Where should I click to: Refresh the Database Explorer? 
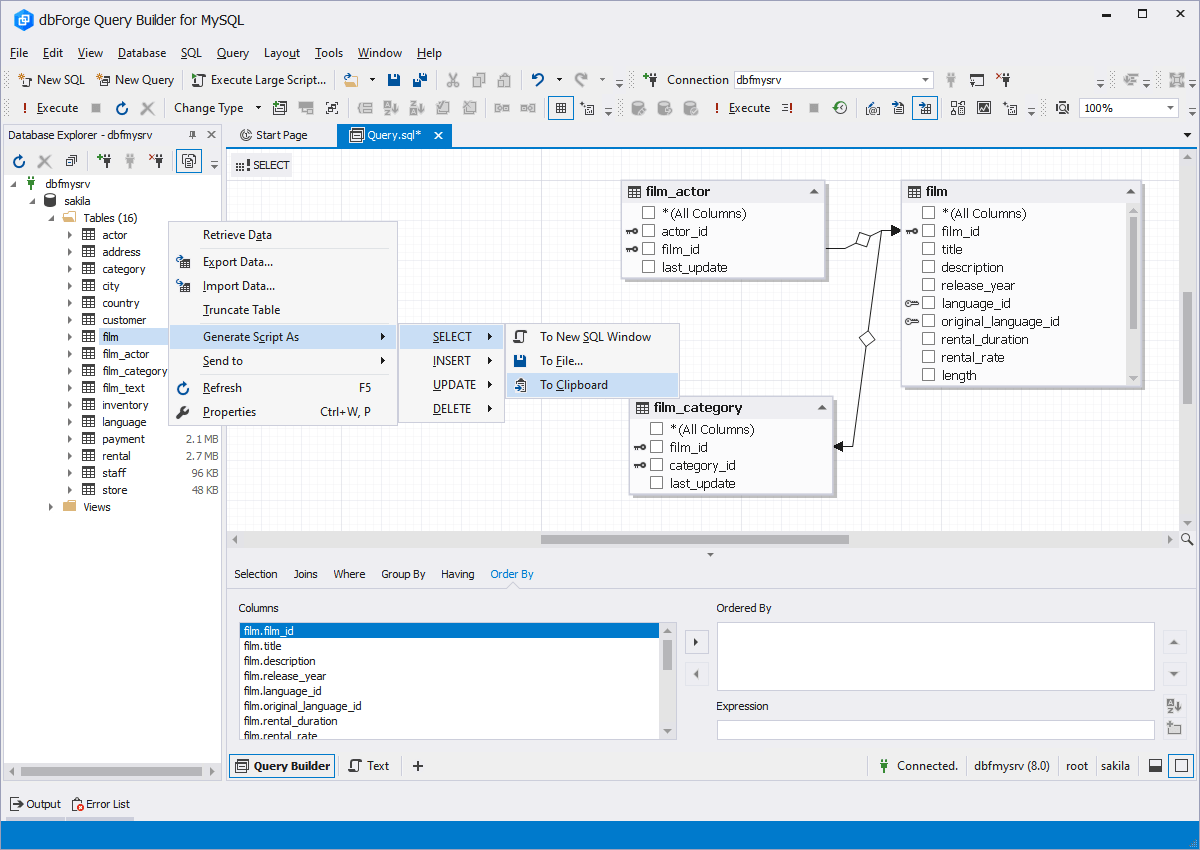point(18,160)
